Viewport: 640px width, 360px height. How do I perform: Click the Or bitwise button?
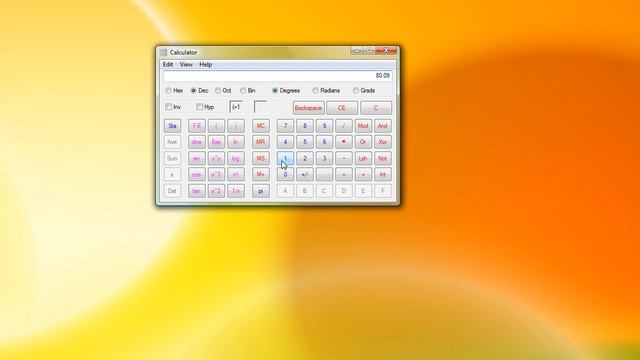coord(363,142)
